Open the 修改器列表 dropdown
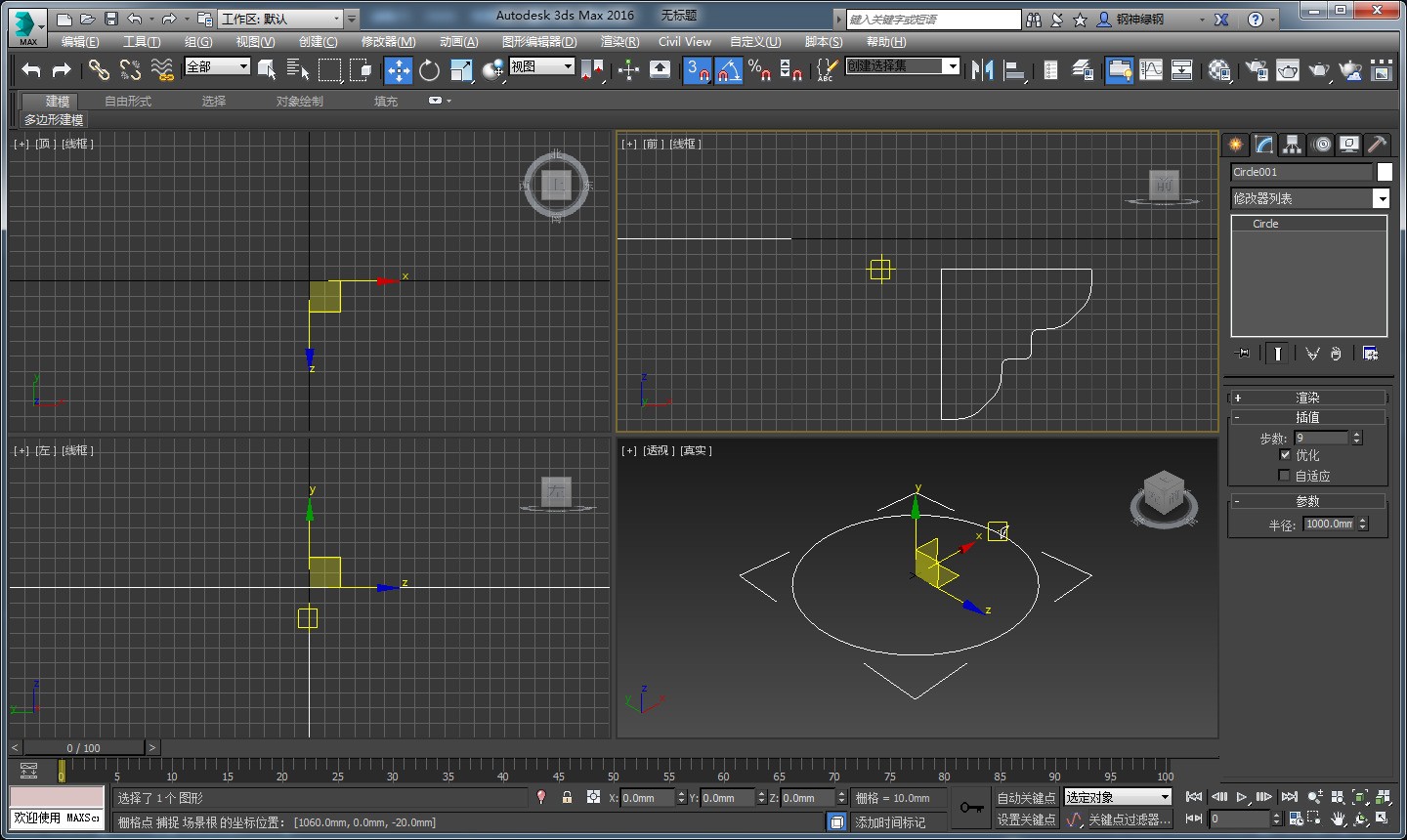 pyautogui.click(x=1381, y=198)
